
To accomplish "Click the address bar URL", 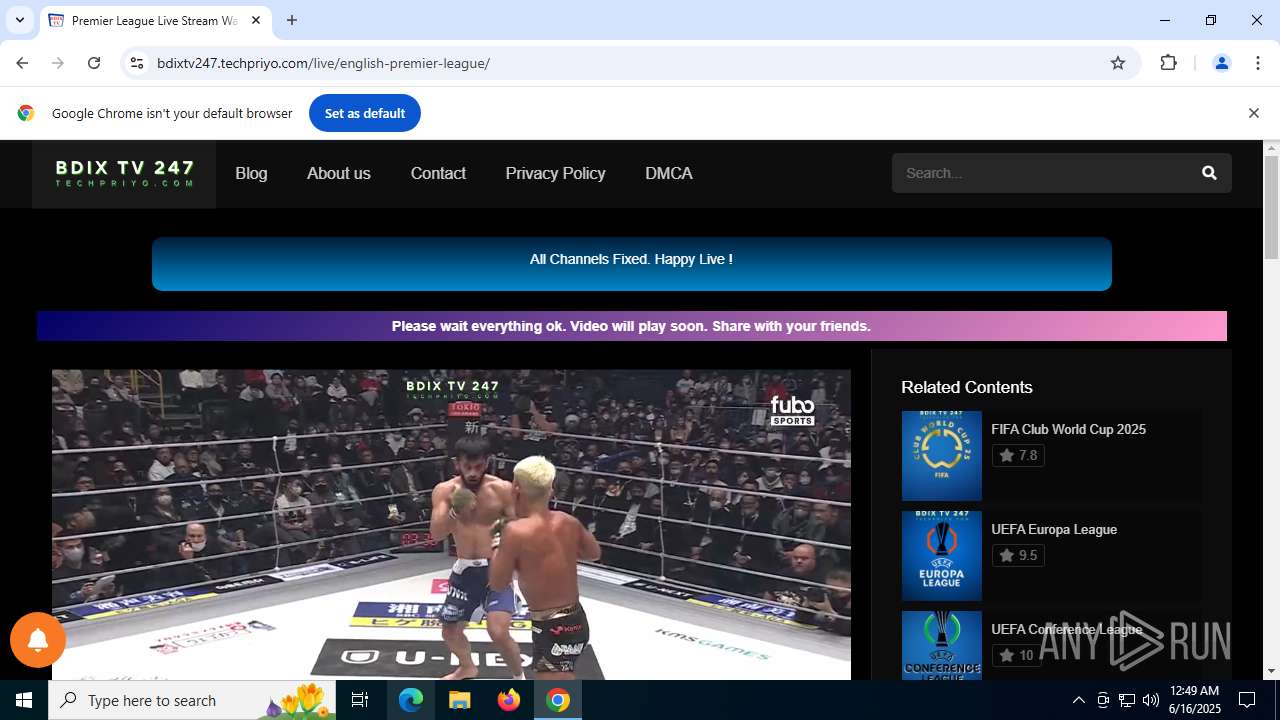I will 323,63.
